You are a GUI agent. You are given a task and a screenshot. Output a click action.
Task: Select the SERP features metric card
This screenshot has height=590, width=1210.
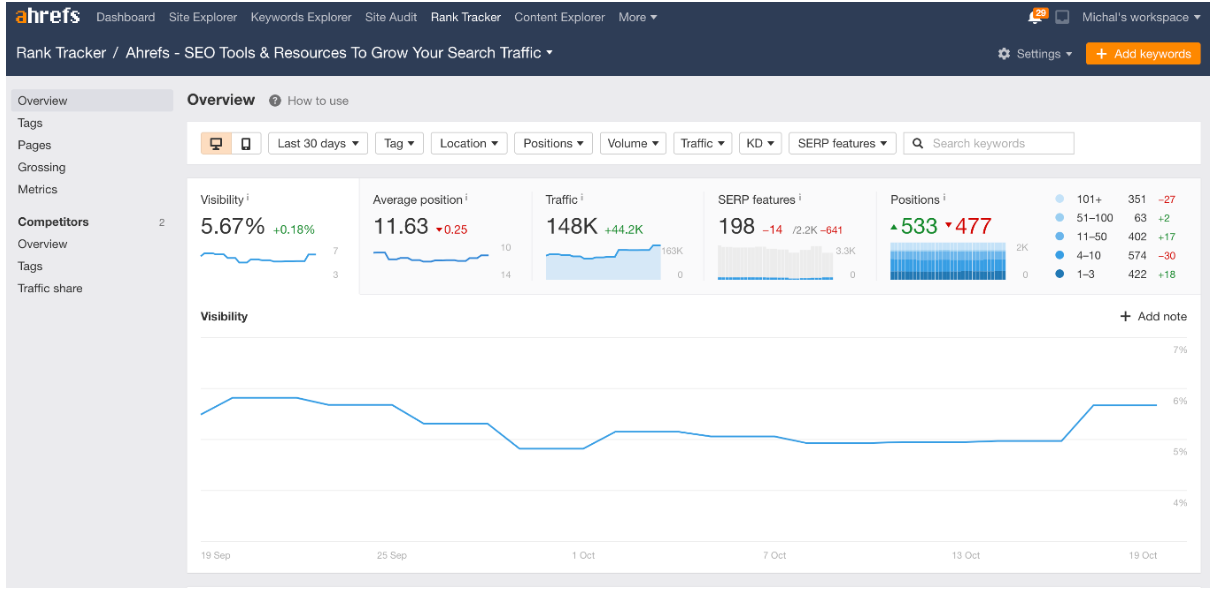tap(789, 237)
